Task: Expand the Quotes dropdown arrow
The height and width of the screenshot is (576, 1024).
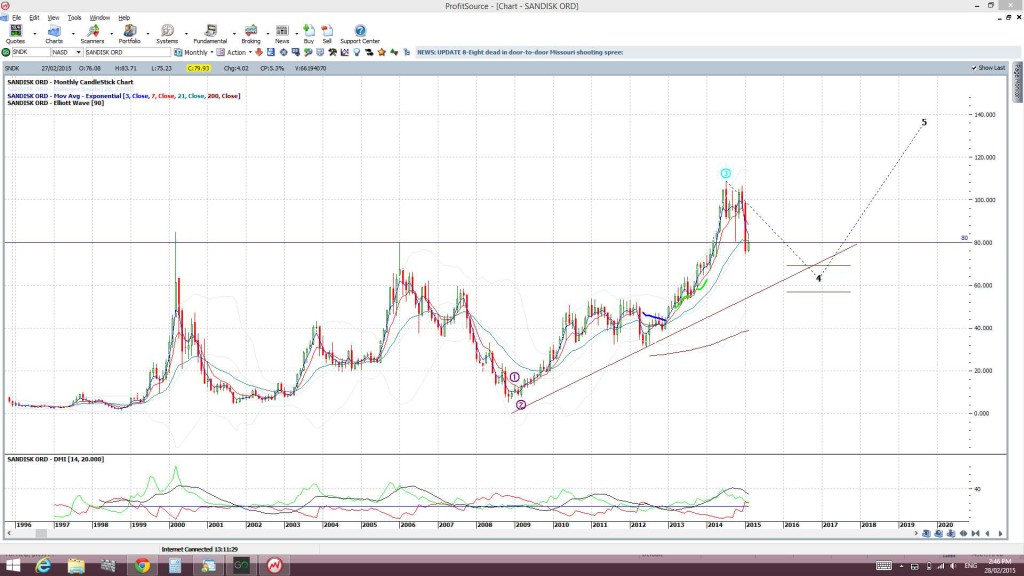Action: (x=35, y=34)
